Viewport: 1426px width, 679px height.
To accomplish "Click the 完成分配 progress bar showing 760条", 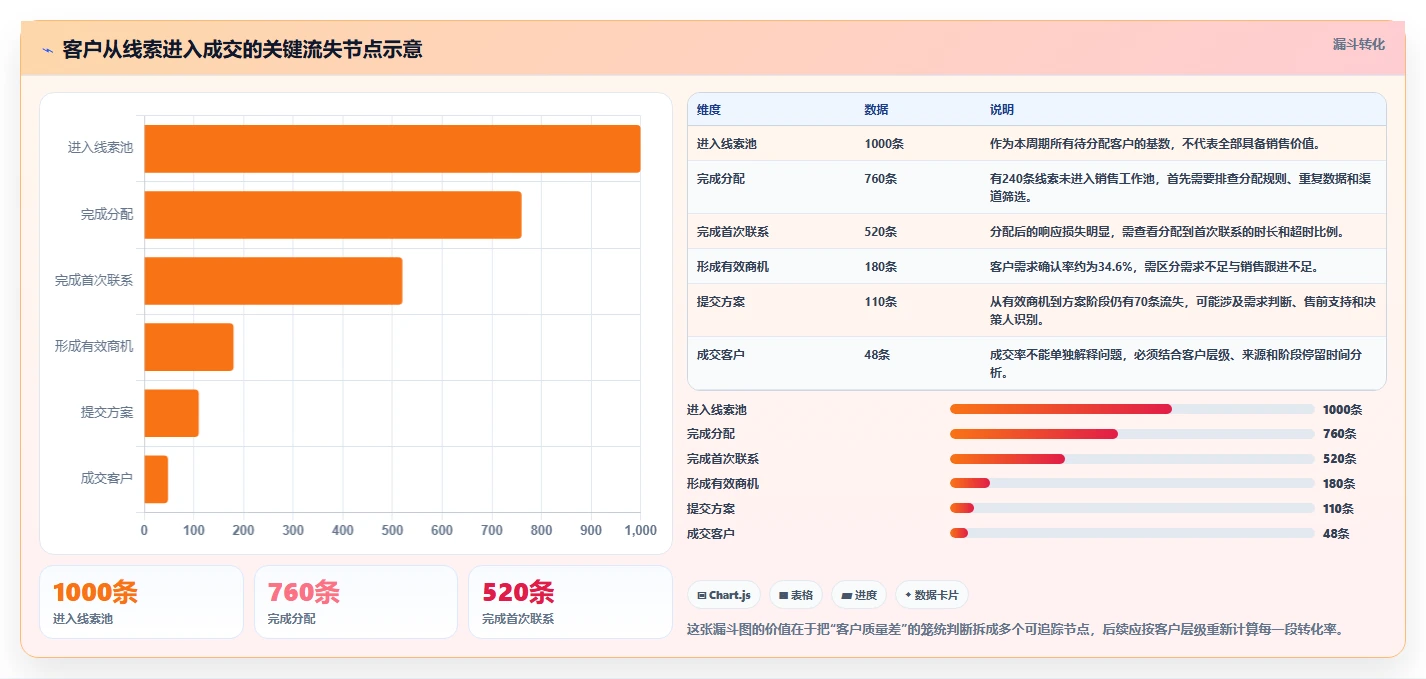I will click(x=1132, y=434).
